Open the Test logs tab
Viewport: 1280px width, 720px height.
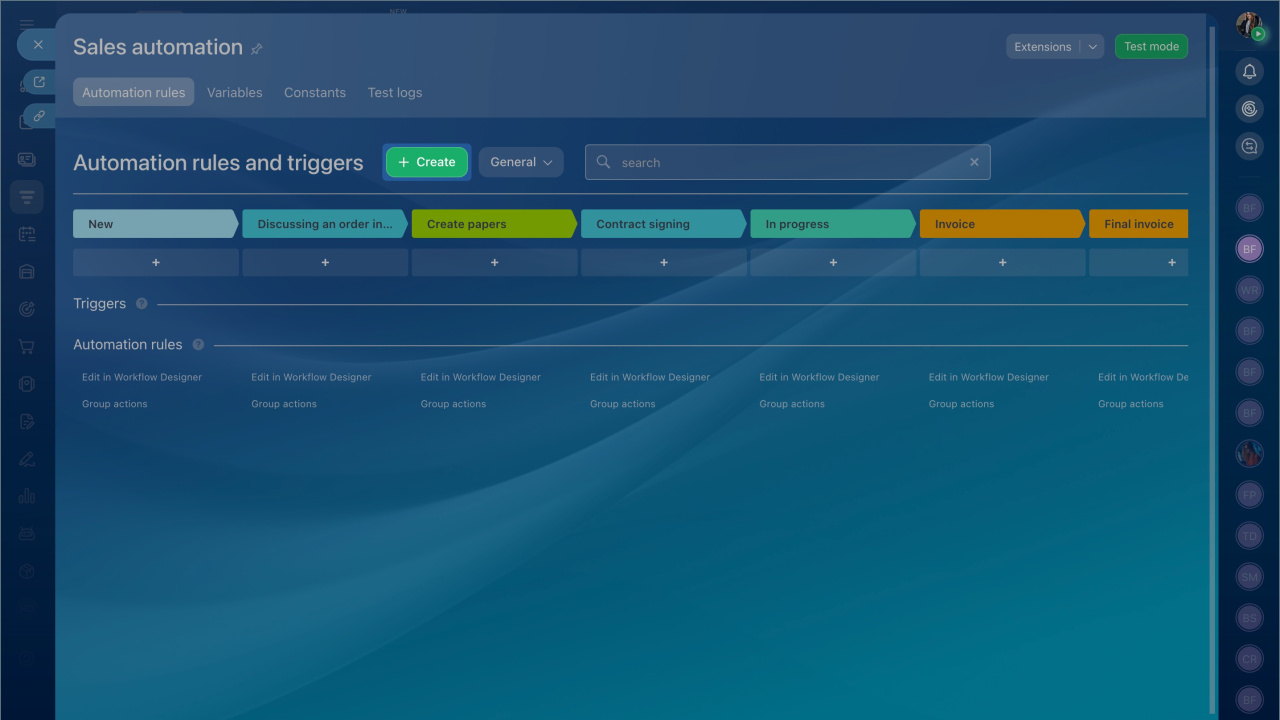[x=395, y=93]
